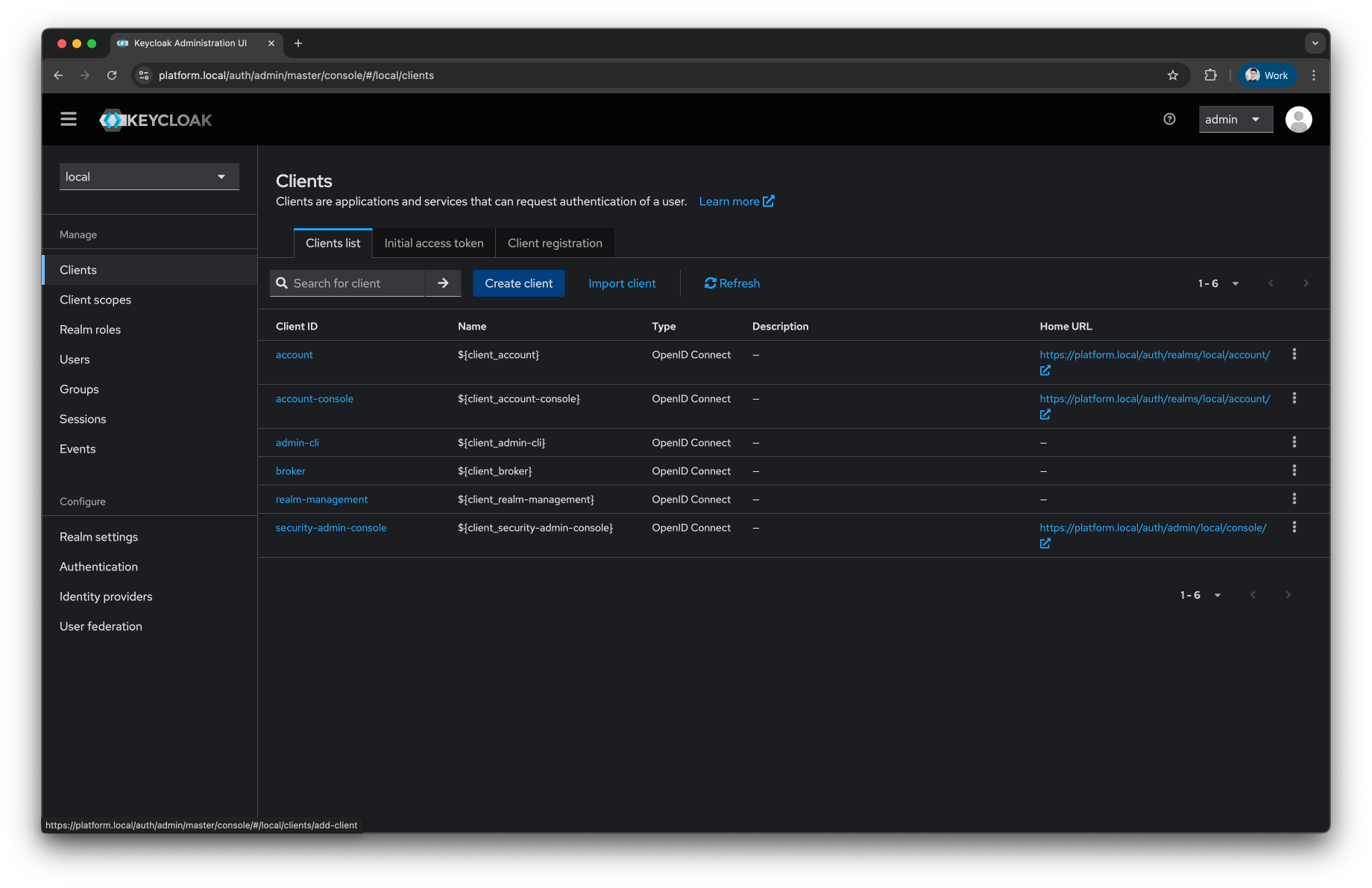Click the Keycloak logo
Image resolution: width=1372 pixels, height=888 pixels.
pyautogui.click(x=155, y=119)
